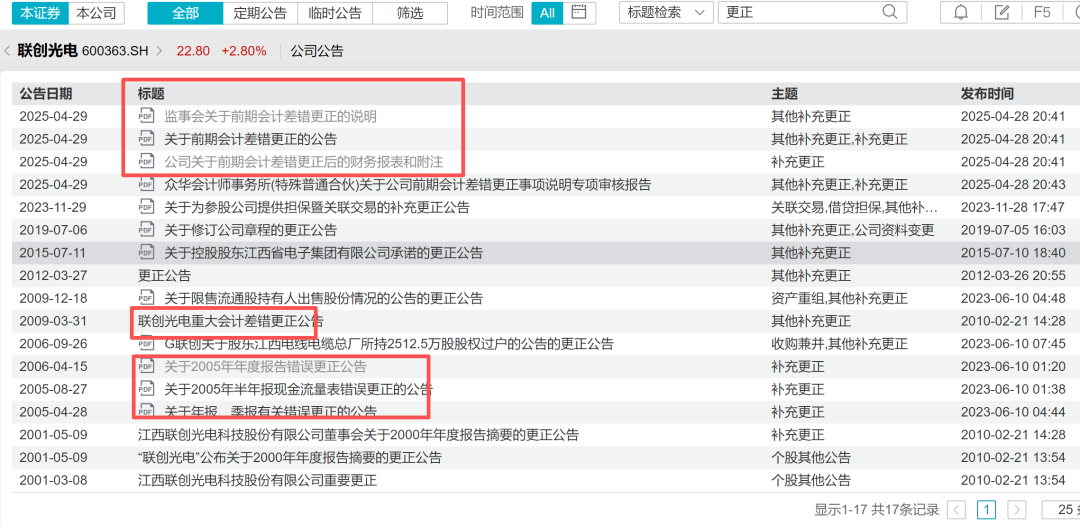Open the 25 per page dropdown
The width and height of the screenshot is (1080, 525).
pyautogui.click(x=1061, y=510)
